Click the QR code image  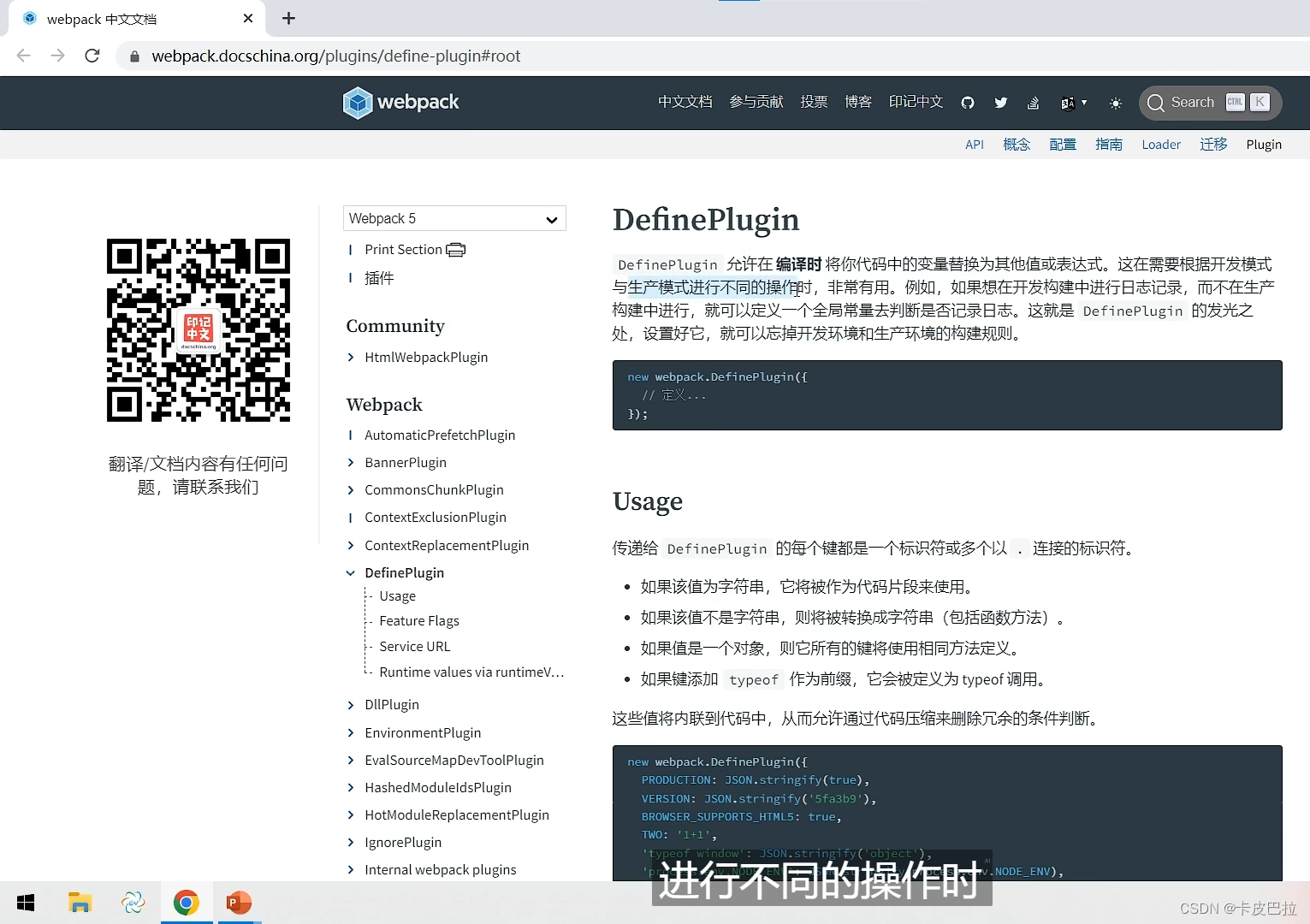pyautogui.click(x=199, y=330)
